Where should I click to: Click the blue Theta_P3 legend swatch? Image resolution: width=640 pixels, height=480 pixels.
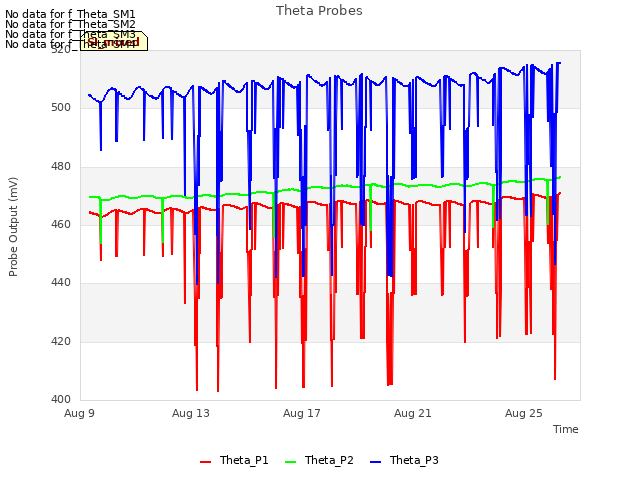[x=375, y=462]
